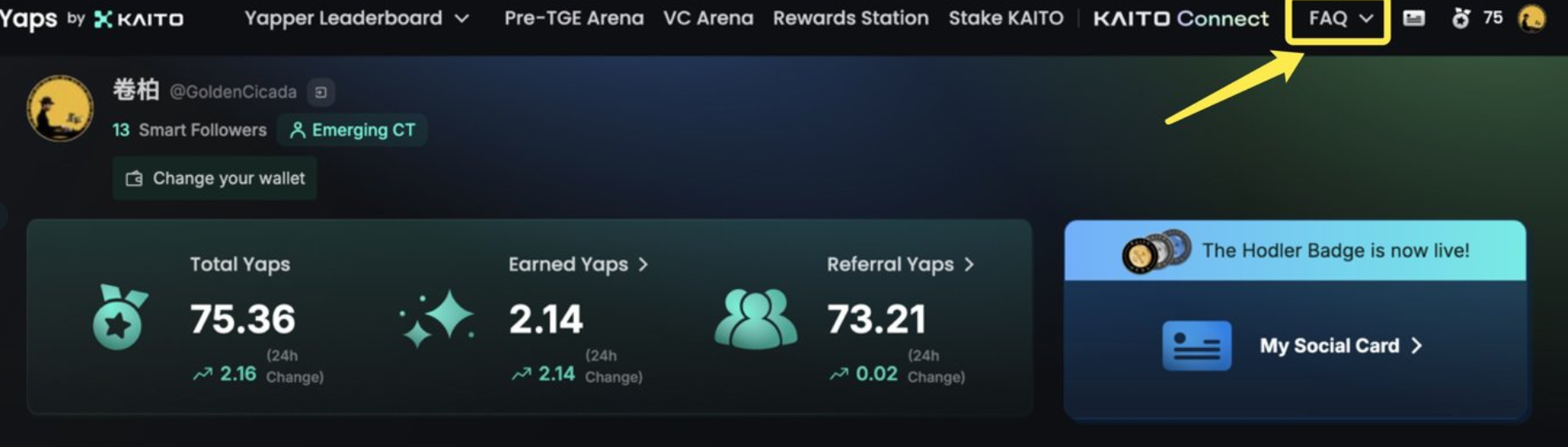This screenshot has width=1568, height=447.
Task: Open the FAQ dropdown menu
Action: click(1339, 18)
